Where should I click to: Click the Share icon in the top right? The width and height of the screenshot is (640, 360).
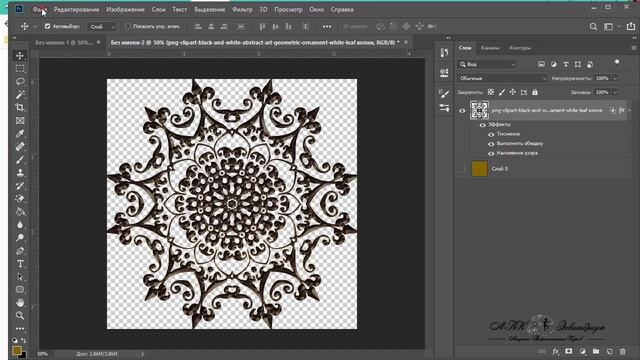(x=631, y=26)
